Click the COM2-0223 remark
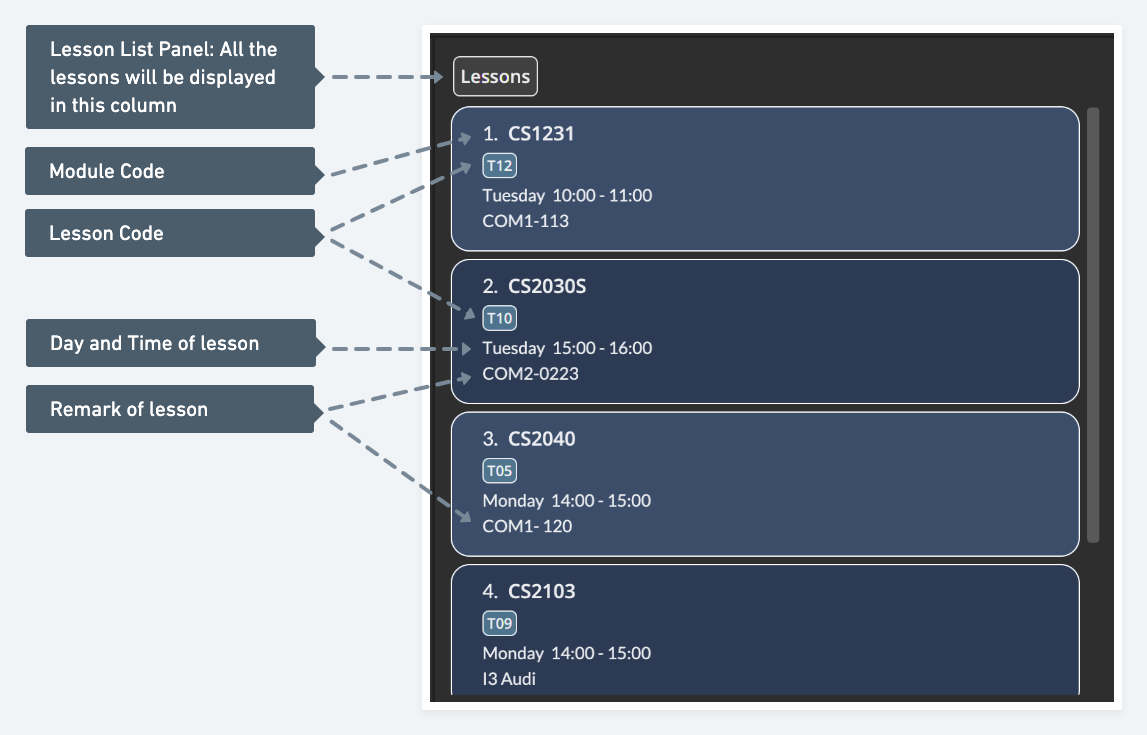Image resolution: width=1147 pixels, height=735 pixels. pyautogui.click(x=530, y=374)
